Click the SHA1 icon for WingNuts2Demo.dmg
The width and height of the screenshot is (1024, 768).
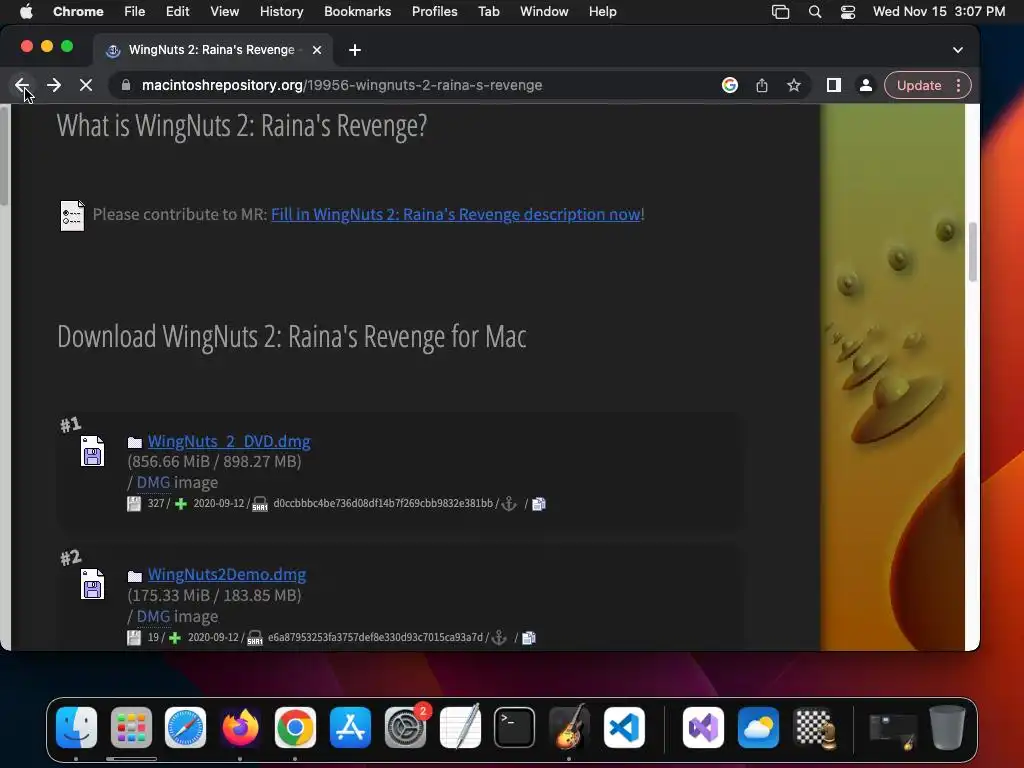tap(255, 637)
